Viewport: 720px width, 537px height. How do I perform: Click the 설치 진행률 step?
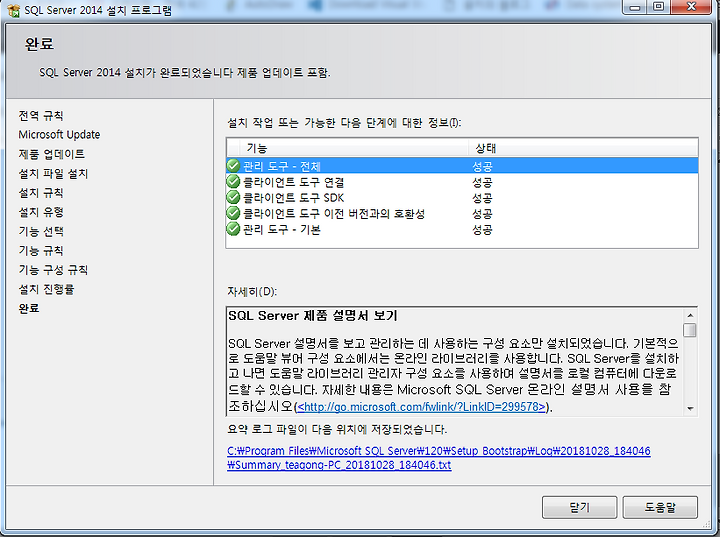point(46,289)
